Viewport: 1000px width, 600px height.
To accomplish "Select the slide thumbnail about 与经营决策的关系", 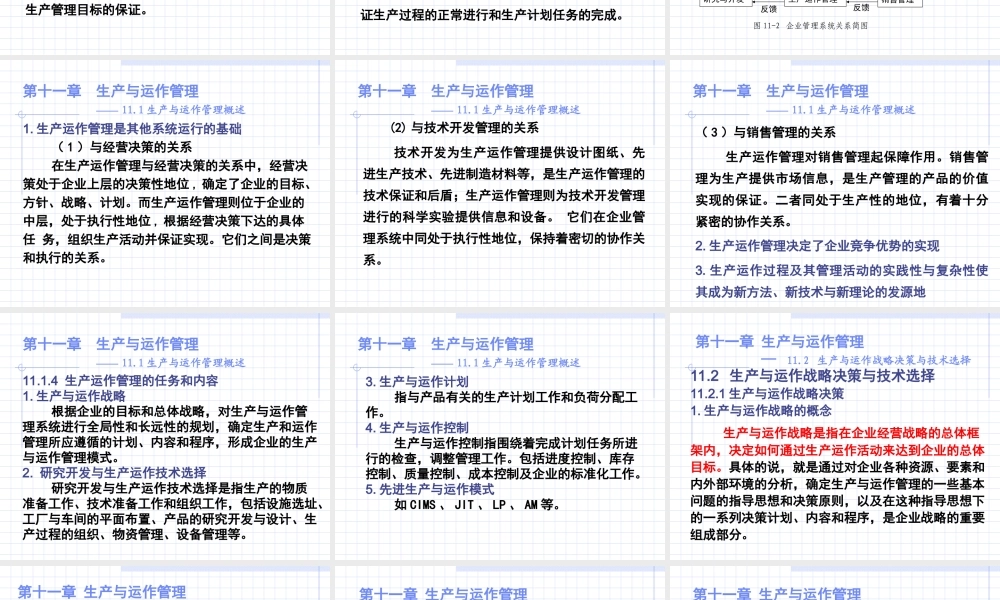I will 165,184.
